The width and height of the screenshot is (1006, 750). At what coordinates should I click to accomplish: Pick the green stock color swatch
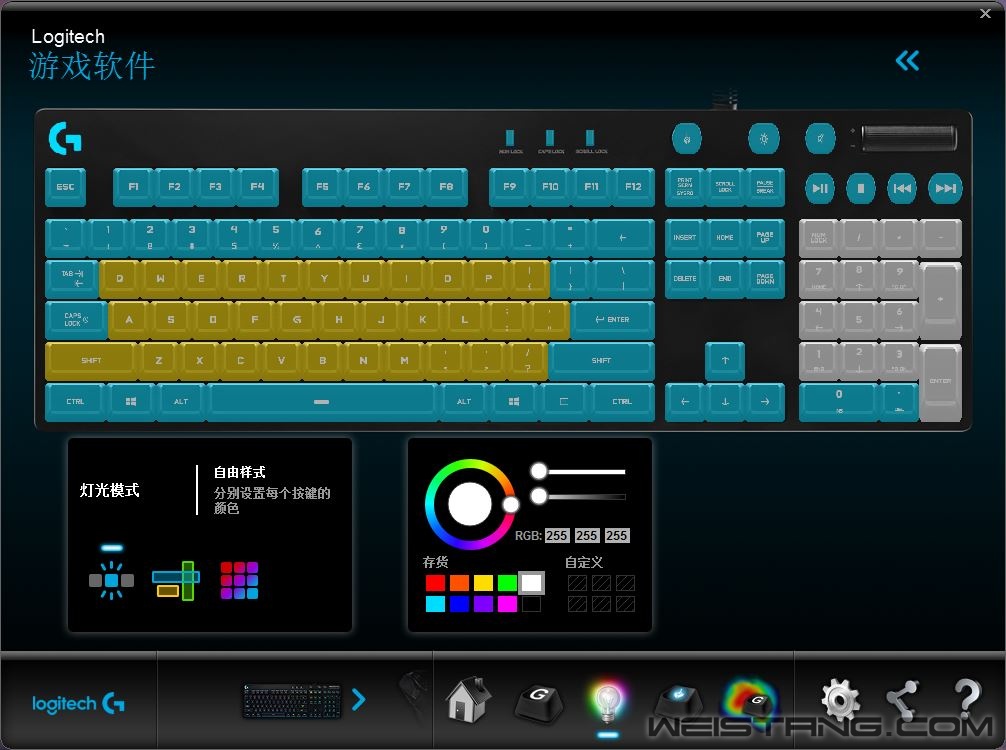point(507,583)
